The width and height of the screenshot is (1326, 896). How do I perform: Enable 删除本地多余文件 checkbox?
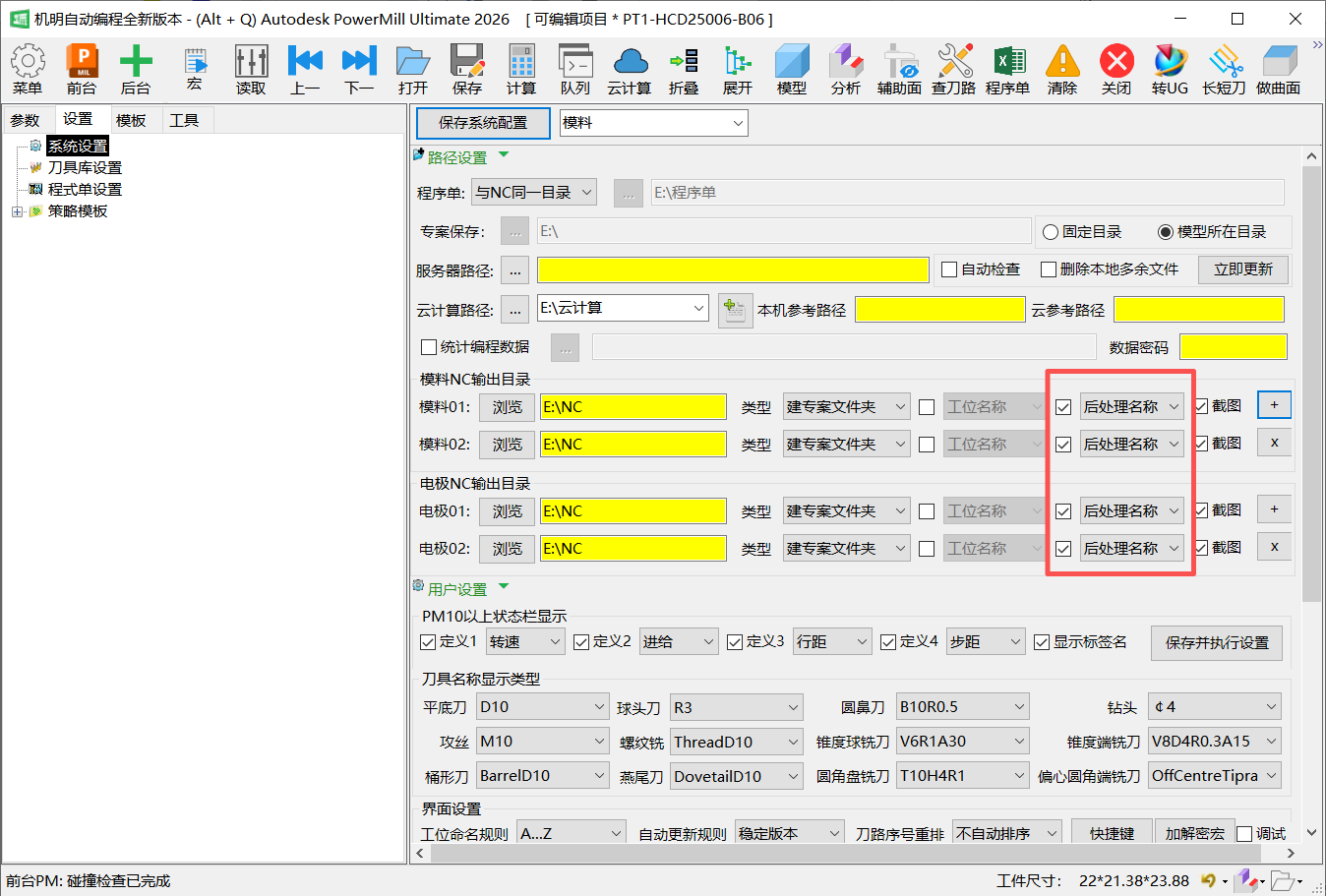point(1049,269)
